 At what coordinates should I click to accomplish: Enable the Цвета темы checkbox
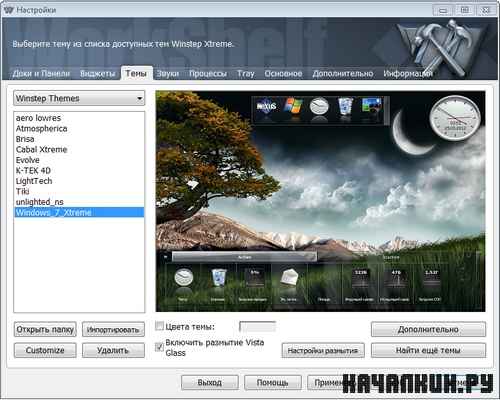pos(160,326)
